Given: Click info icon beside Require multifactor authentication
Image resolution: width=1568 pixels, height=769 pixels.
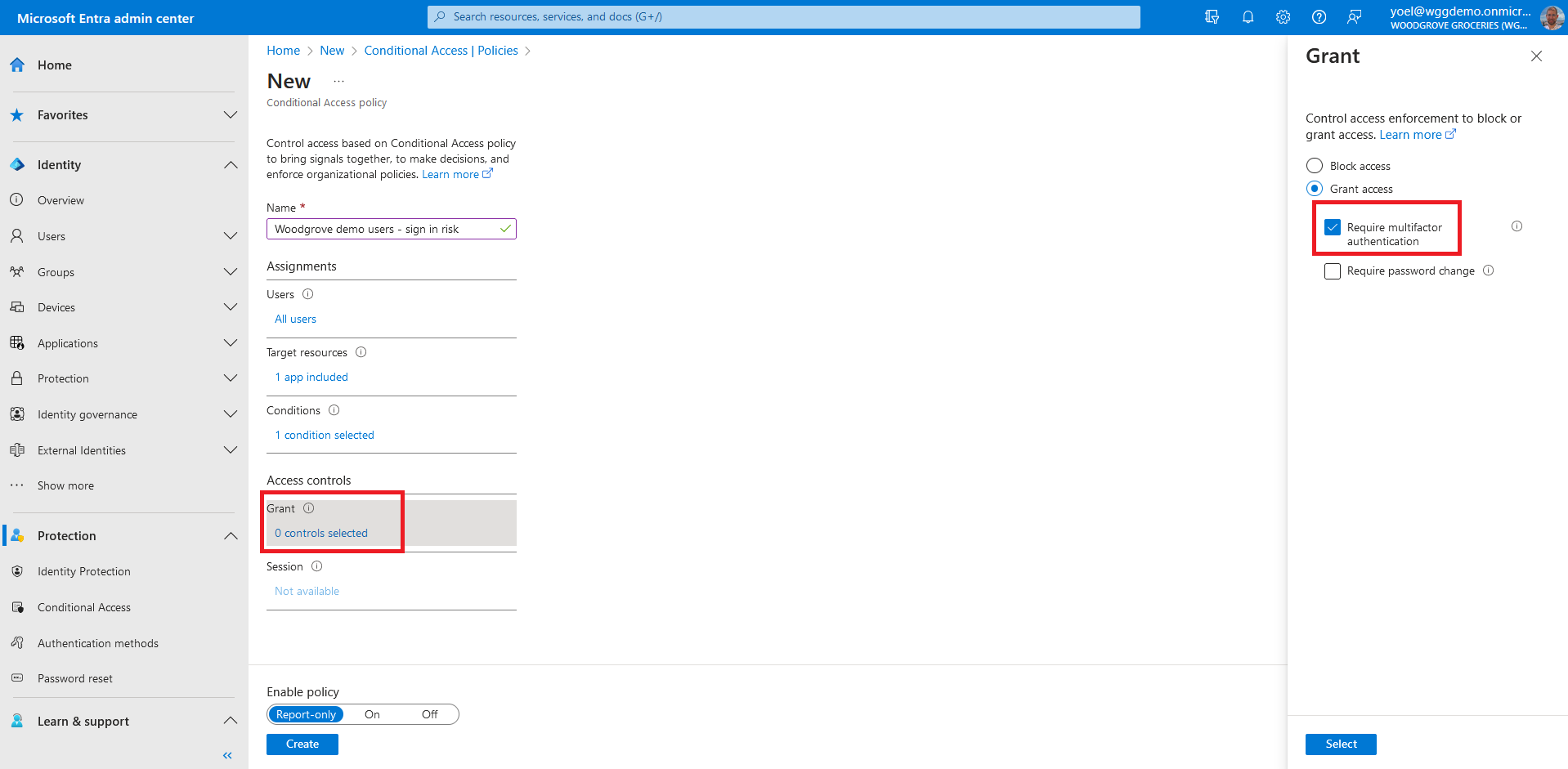Looking at the screenshot, I should [1516, 226].
